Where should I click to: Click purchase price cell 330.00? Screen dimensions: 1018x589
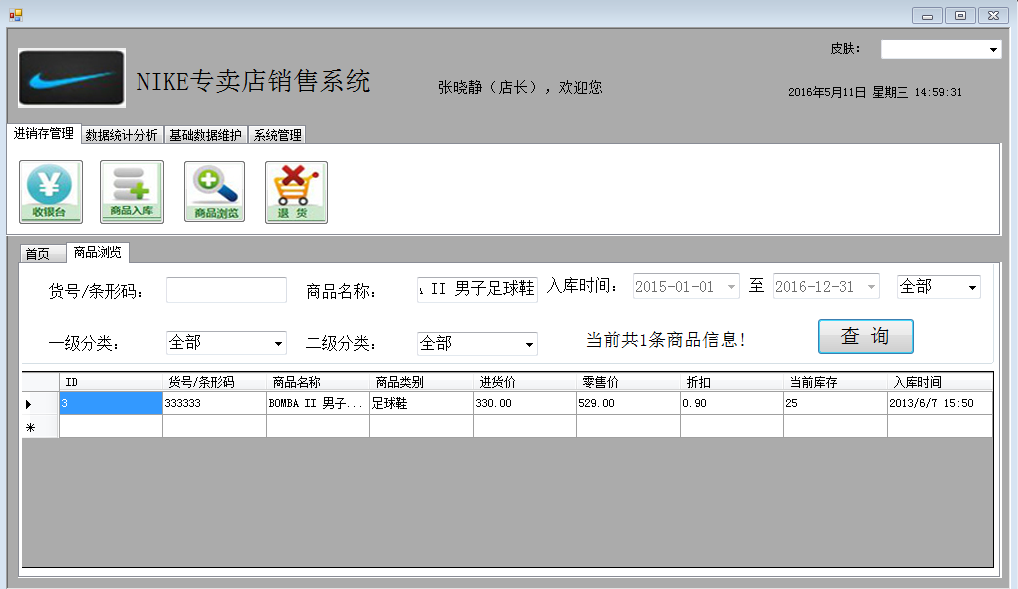(x=525, y=403)
